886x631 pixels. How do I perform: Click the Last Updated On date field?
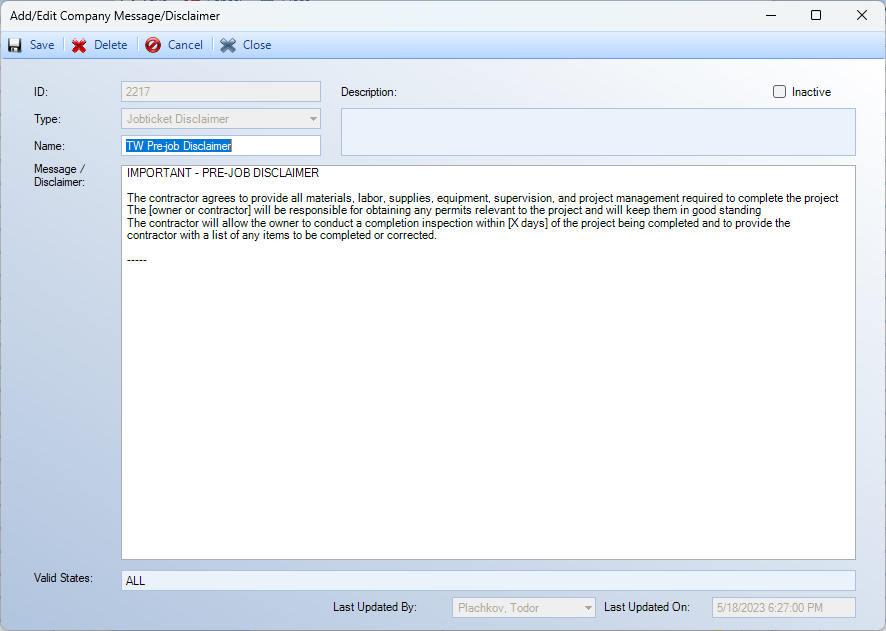784,608
